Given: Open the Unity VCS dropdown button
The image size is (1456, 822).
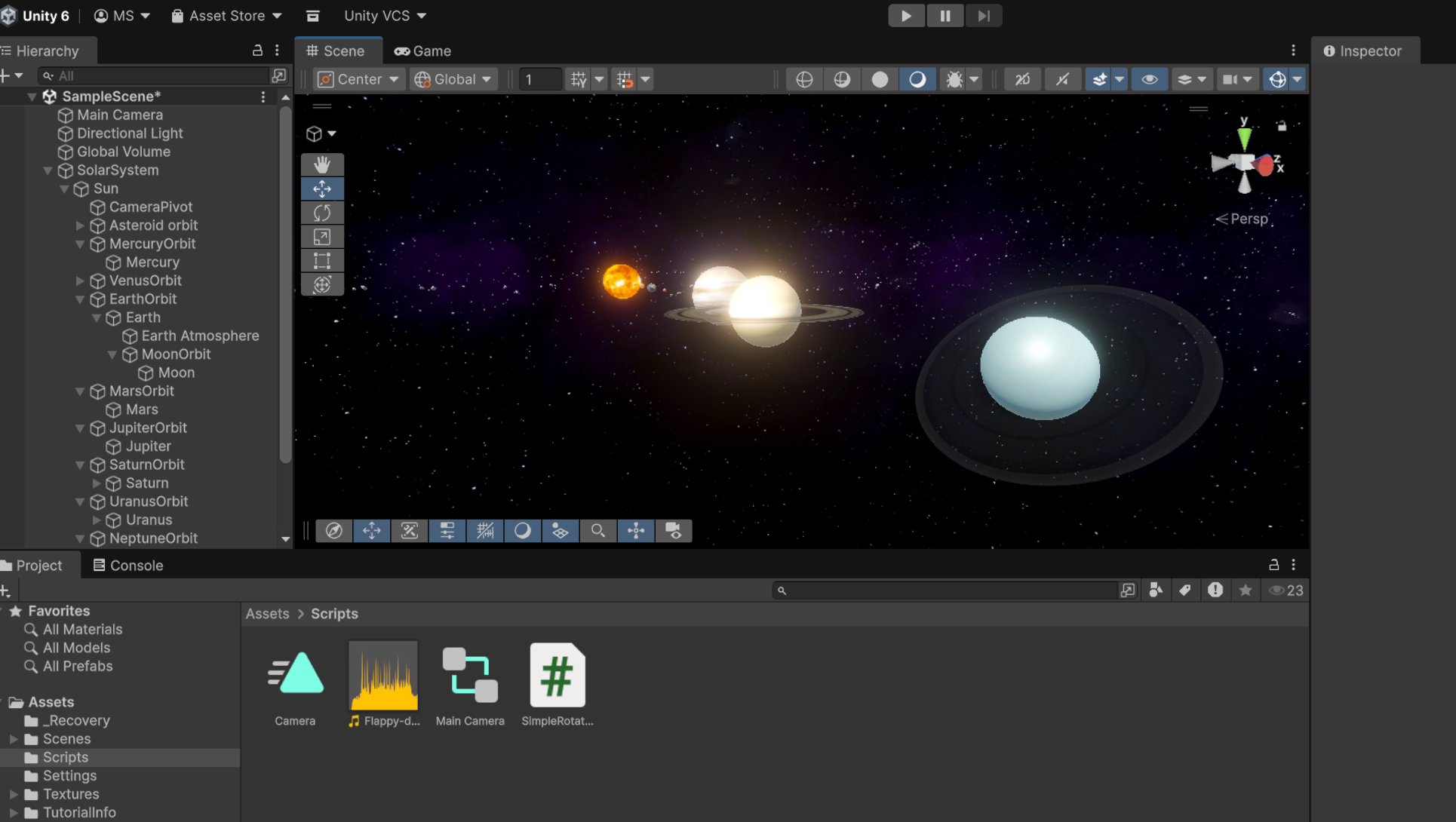Looking at the screenshot, I should (x=385, y=16).
